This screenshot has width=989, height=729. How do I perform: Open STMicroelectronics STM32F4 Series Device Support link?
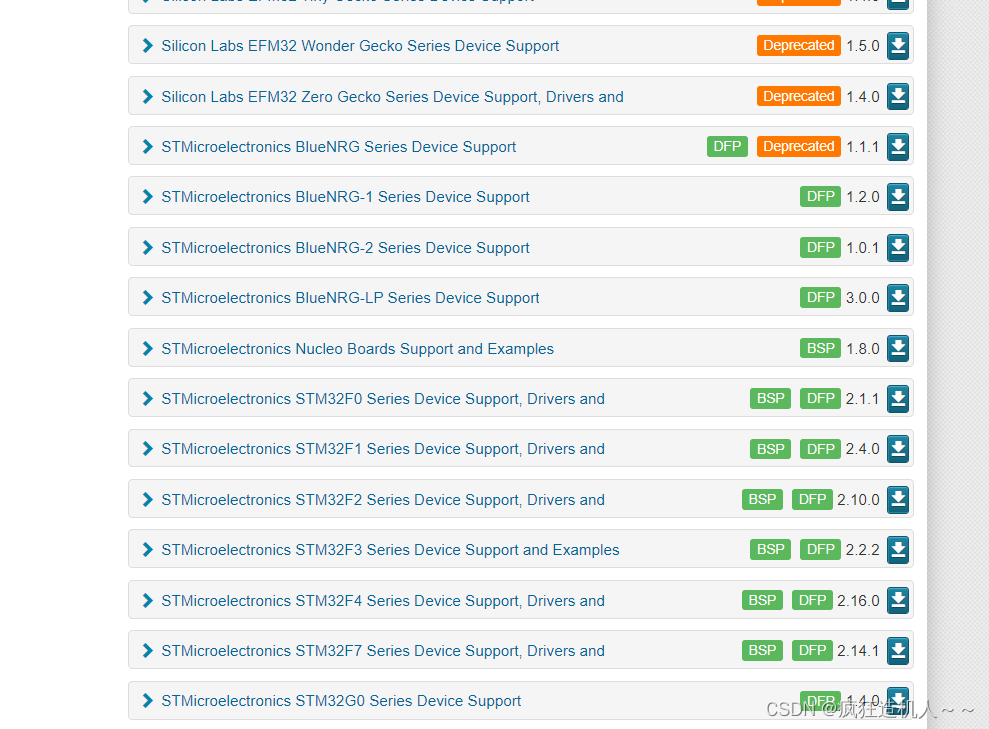pyautogui.click(x=383, y=601)
